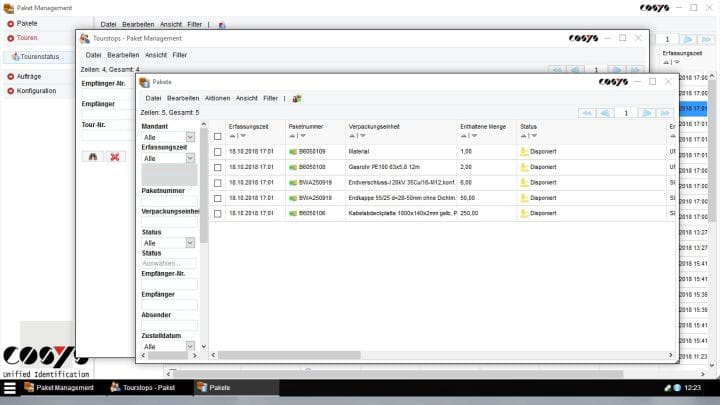
Task: Click Disponiert status icon in Material row
Action: coord(524,152)
